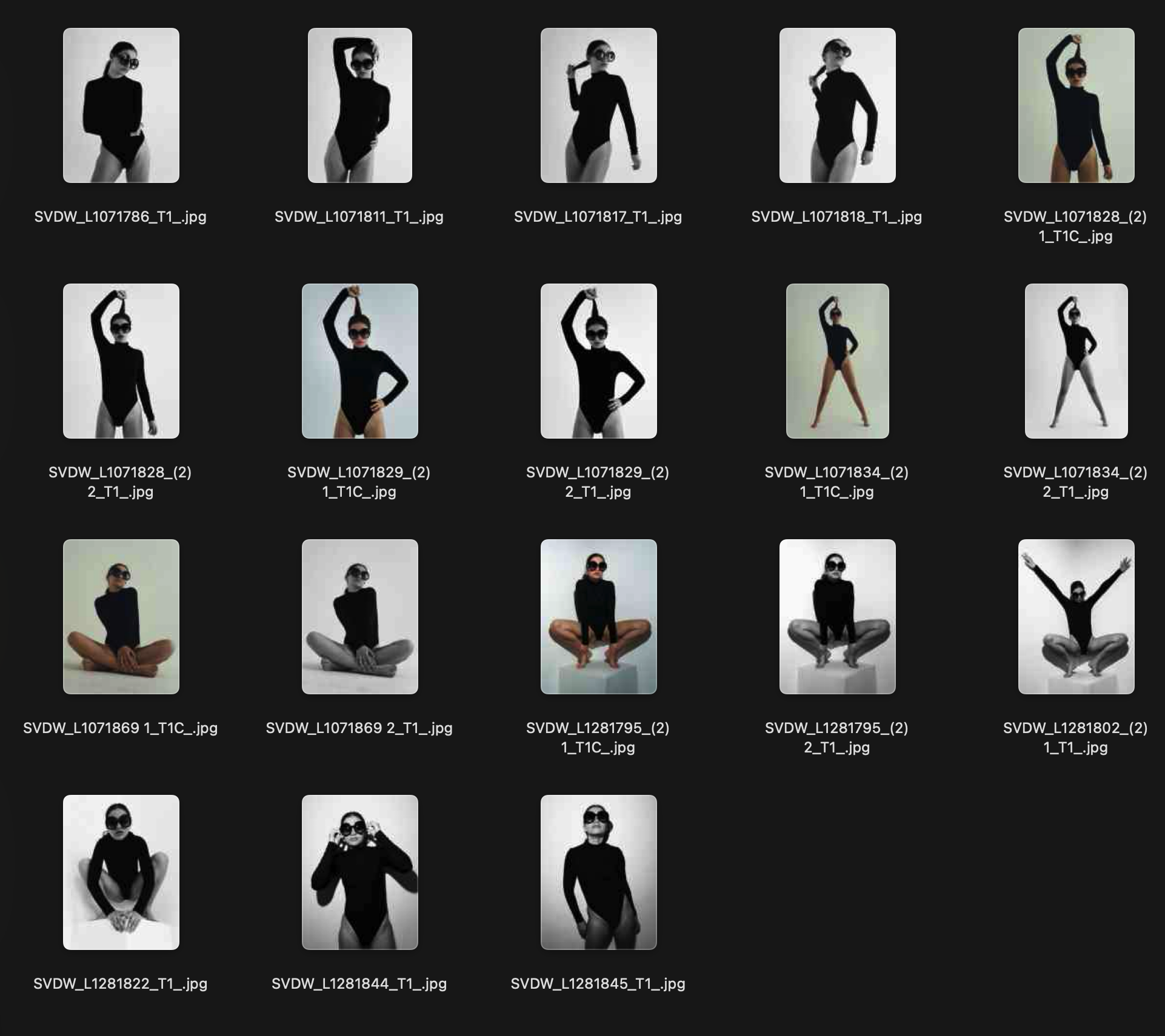The height and width of the screenshot is (1036, 1165).
Task: Select the raised-arms photo SVDW_L1281802_(2) 1_T1_.jpg
Action: 1077,617
